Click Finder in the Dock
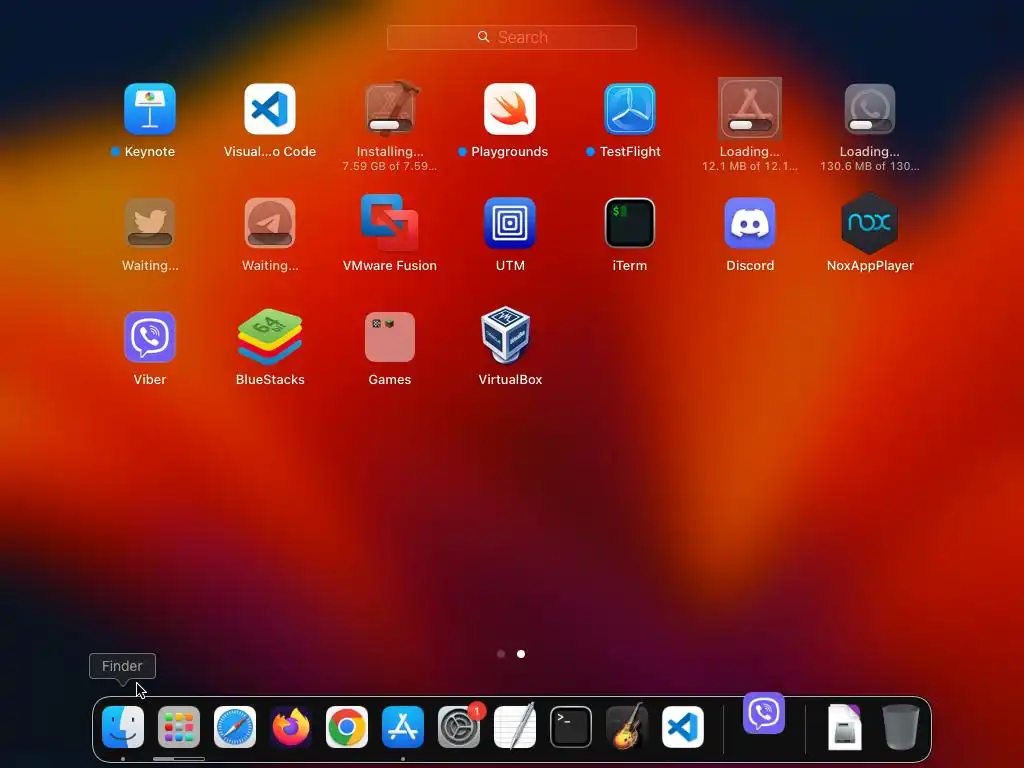The height and width of the screenshot is (768, 1024). point(123,727)
